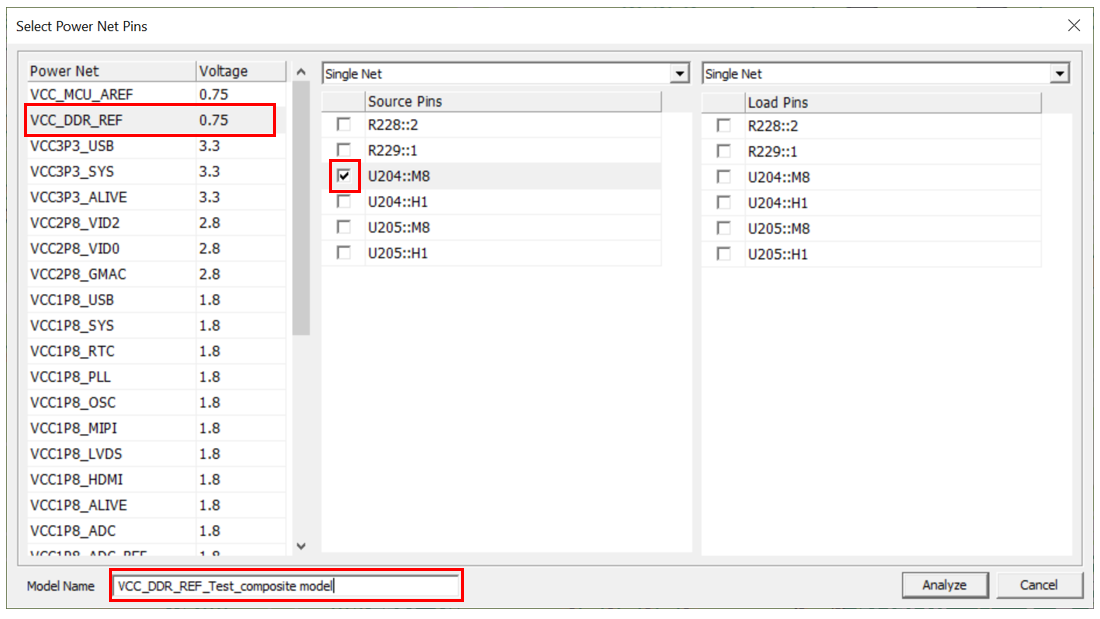
Task: Check the R229::1 load pin checkbox
Action: pyautogui.click(x=724, y=151)
